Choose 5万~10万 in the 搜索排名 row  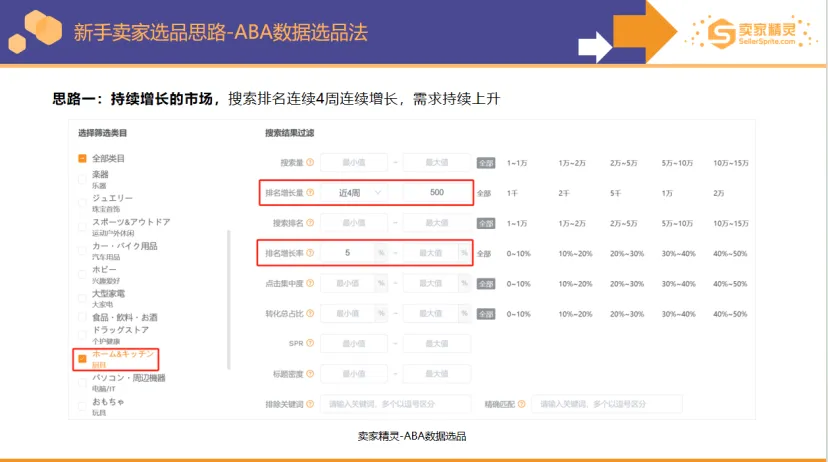678,223
